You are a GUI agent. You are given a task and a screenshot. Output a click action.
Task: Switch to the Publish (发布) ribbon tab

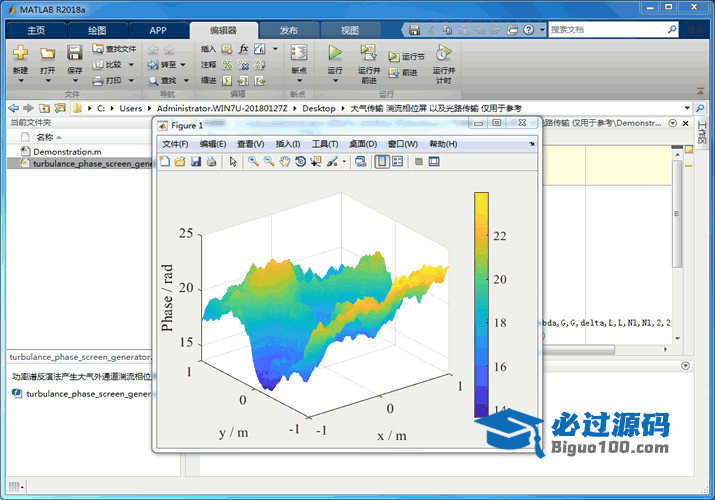pyautogui.click(x=289, y=31)
